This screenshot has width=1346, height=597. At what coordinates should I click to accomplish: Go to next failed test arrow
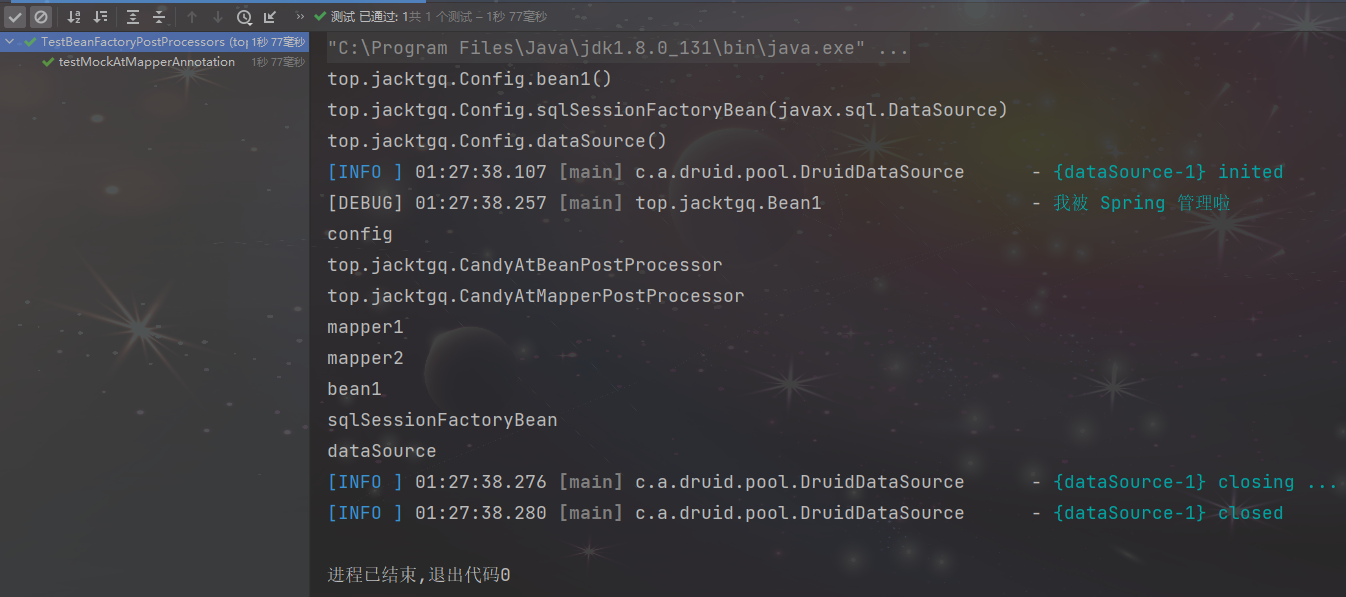click(x=218, y=17)
